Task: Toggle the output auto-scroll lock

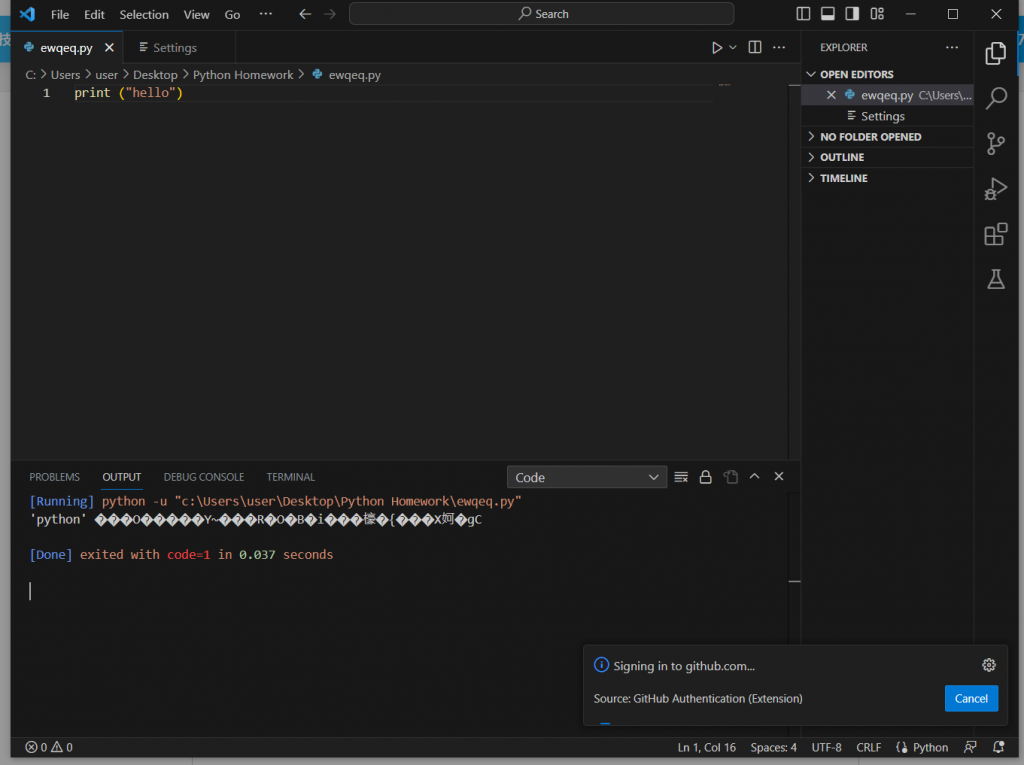Action: [705, 477]
